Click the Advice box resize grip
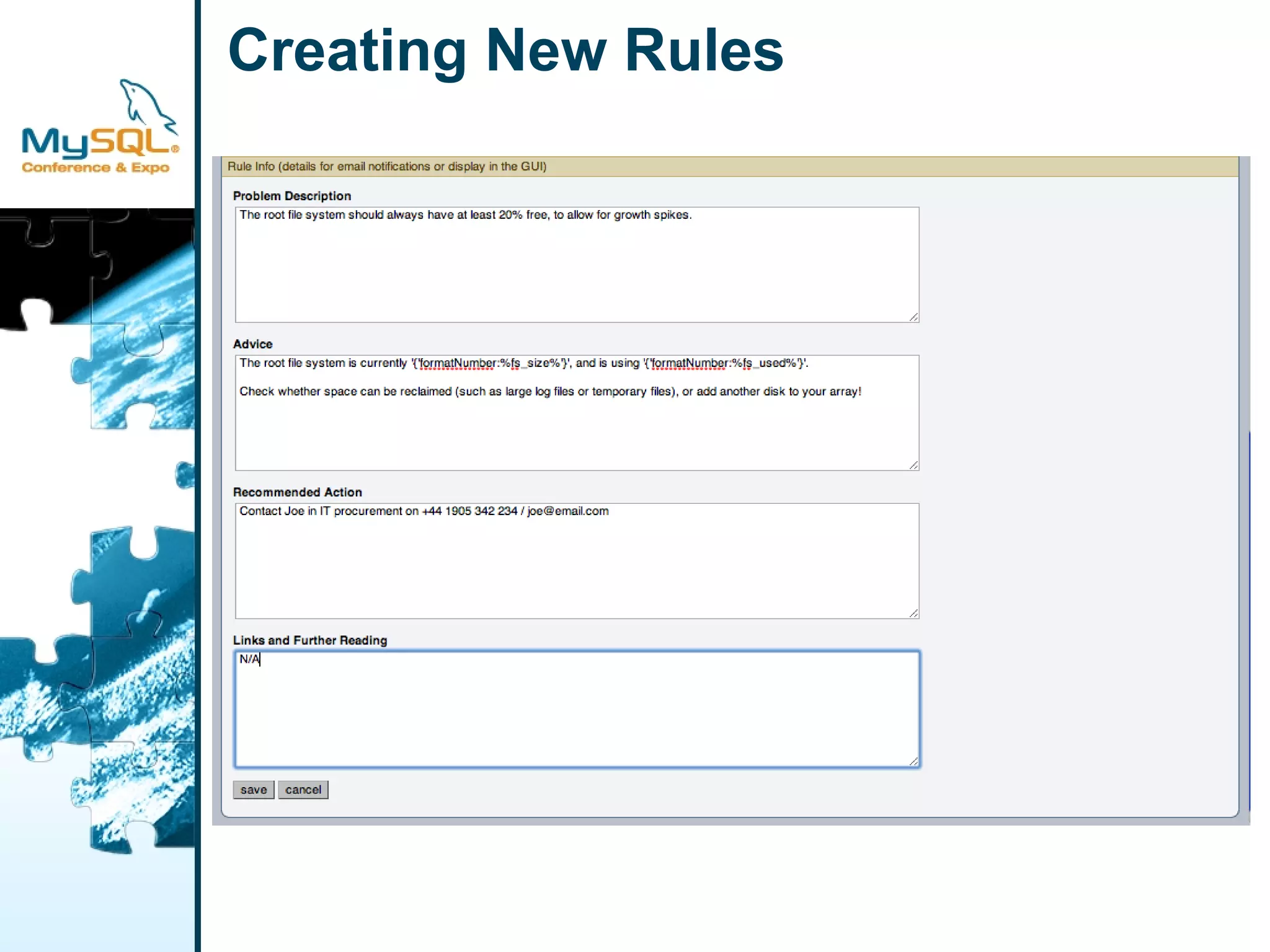 click(913, 465)
